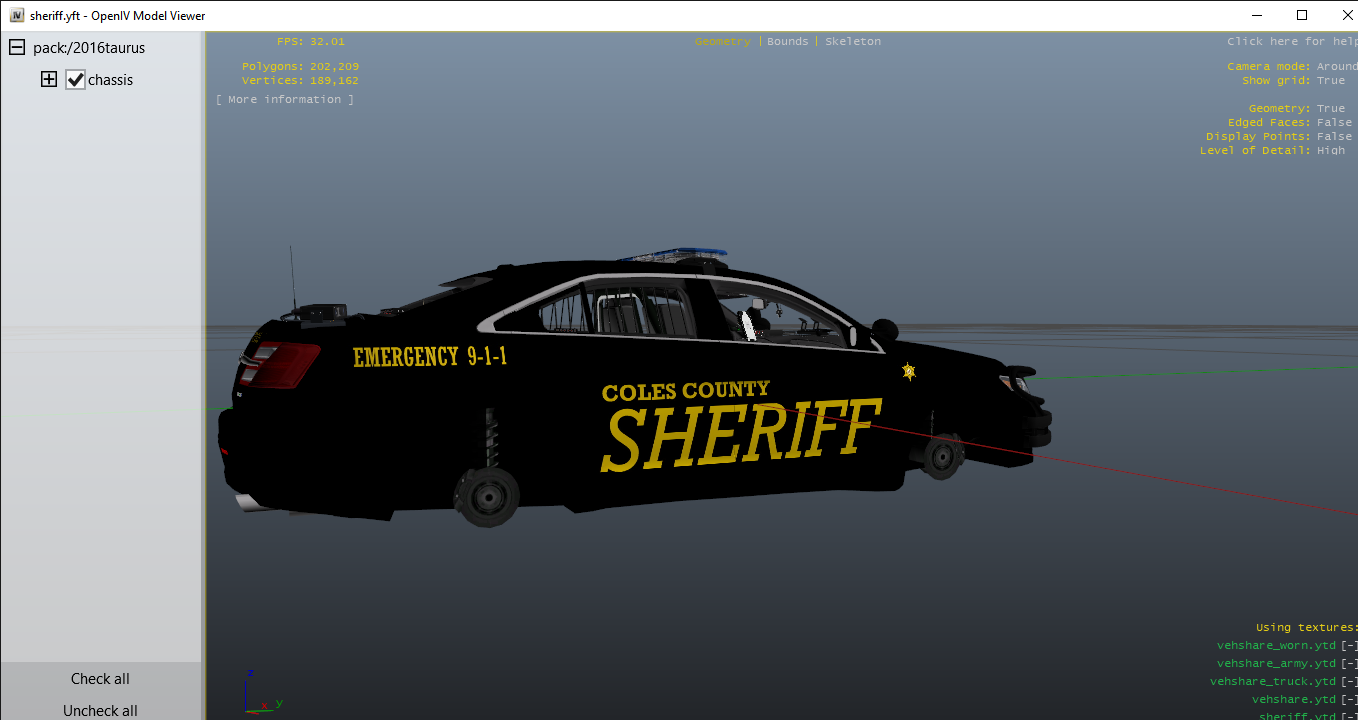Expand the More information section

coord(285,100)
